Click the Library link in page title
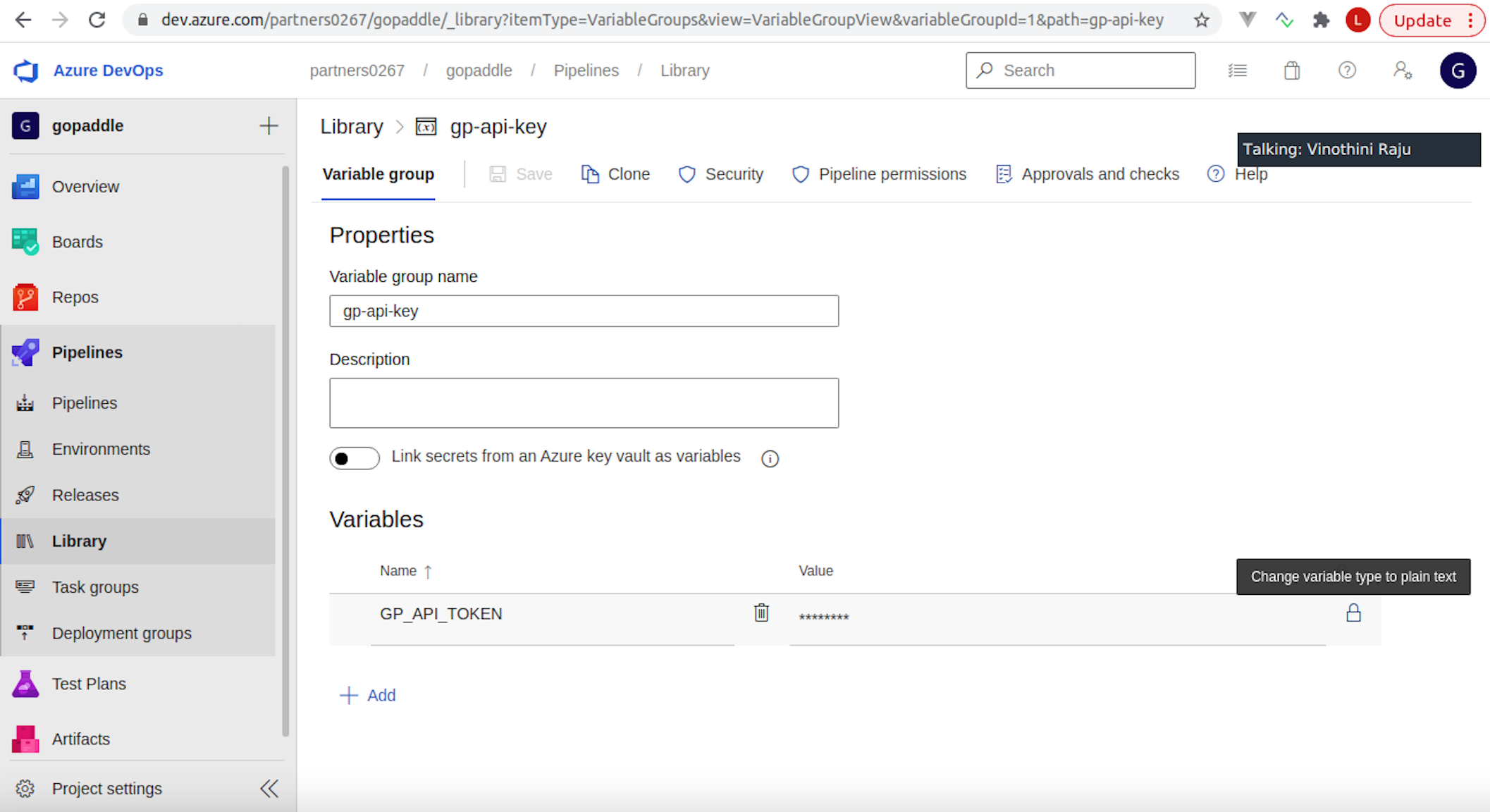 tap(352, 127)
